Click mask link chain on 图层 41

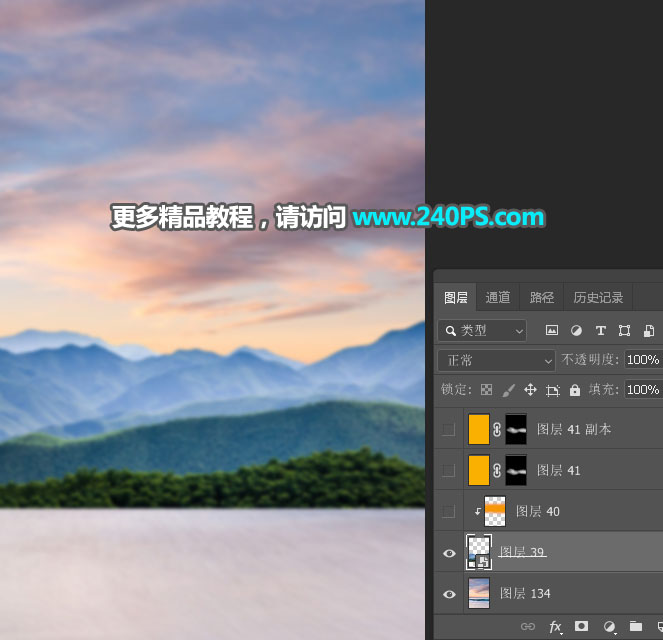[x=497, y=470]
